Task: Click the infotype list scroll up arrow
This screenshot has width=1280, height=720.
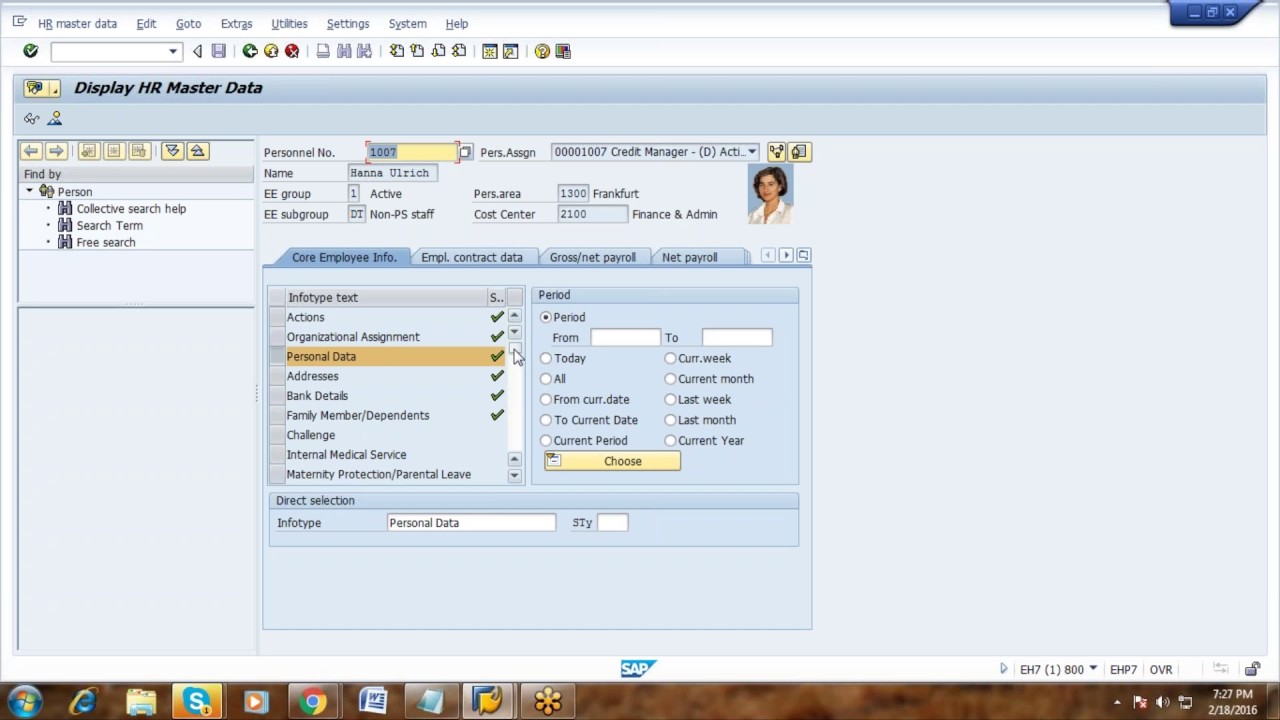Action: (514, 316)
